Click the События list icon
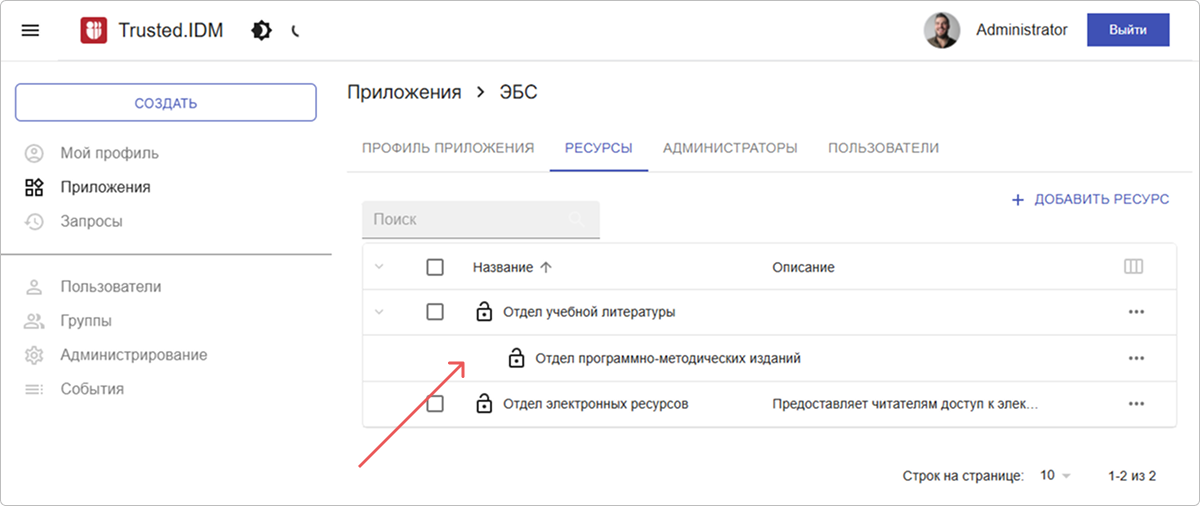Viewport: 1200px width, 506px height. 34,389
